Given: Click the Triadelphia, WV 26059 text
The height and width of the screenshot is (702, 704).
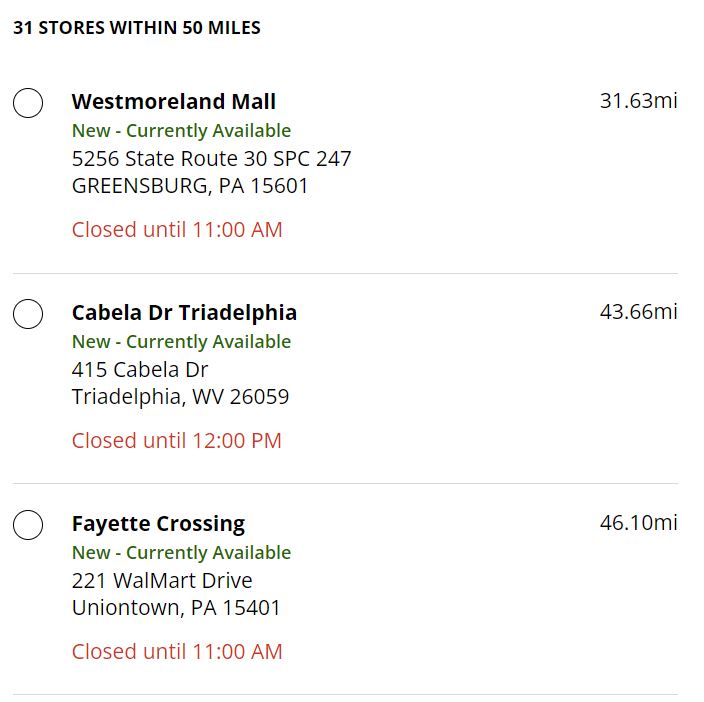Looking at the screenshot, I should (180, 397).
